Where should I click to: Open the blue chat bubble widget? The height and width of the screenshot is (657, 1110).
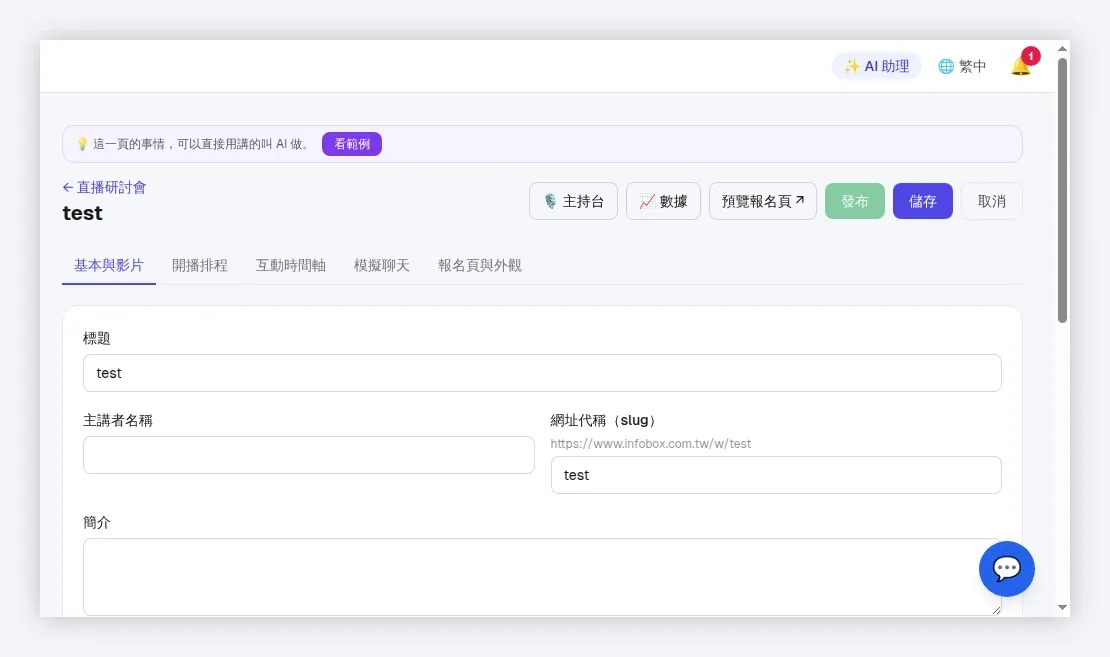(x=1007, y=569)
